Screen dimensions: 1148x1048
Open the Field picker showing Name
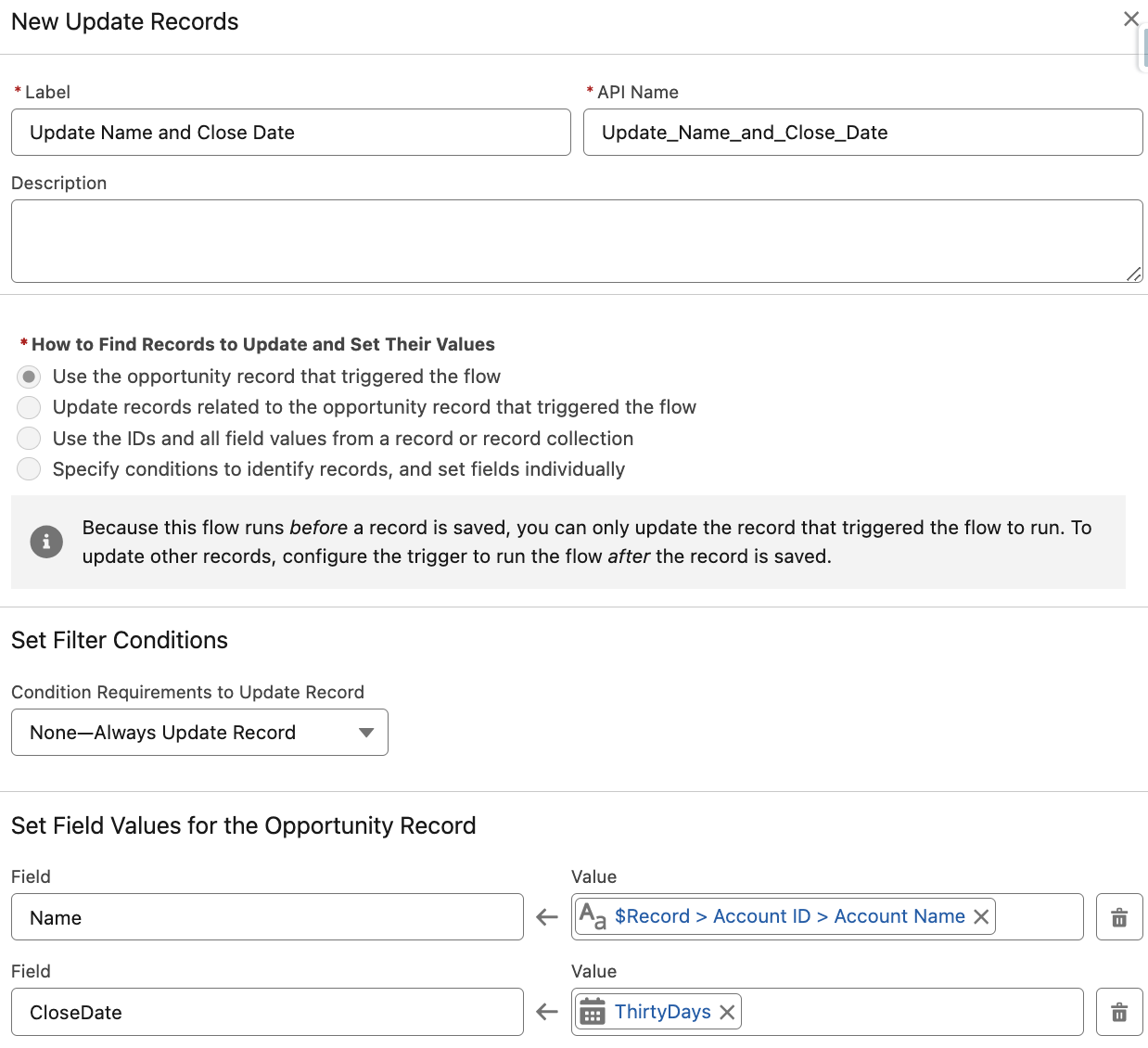pos(267,916)
